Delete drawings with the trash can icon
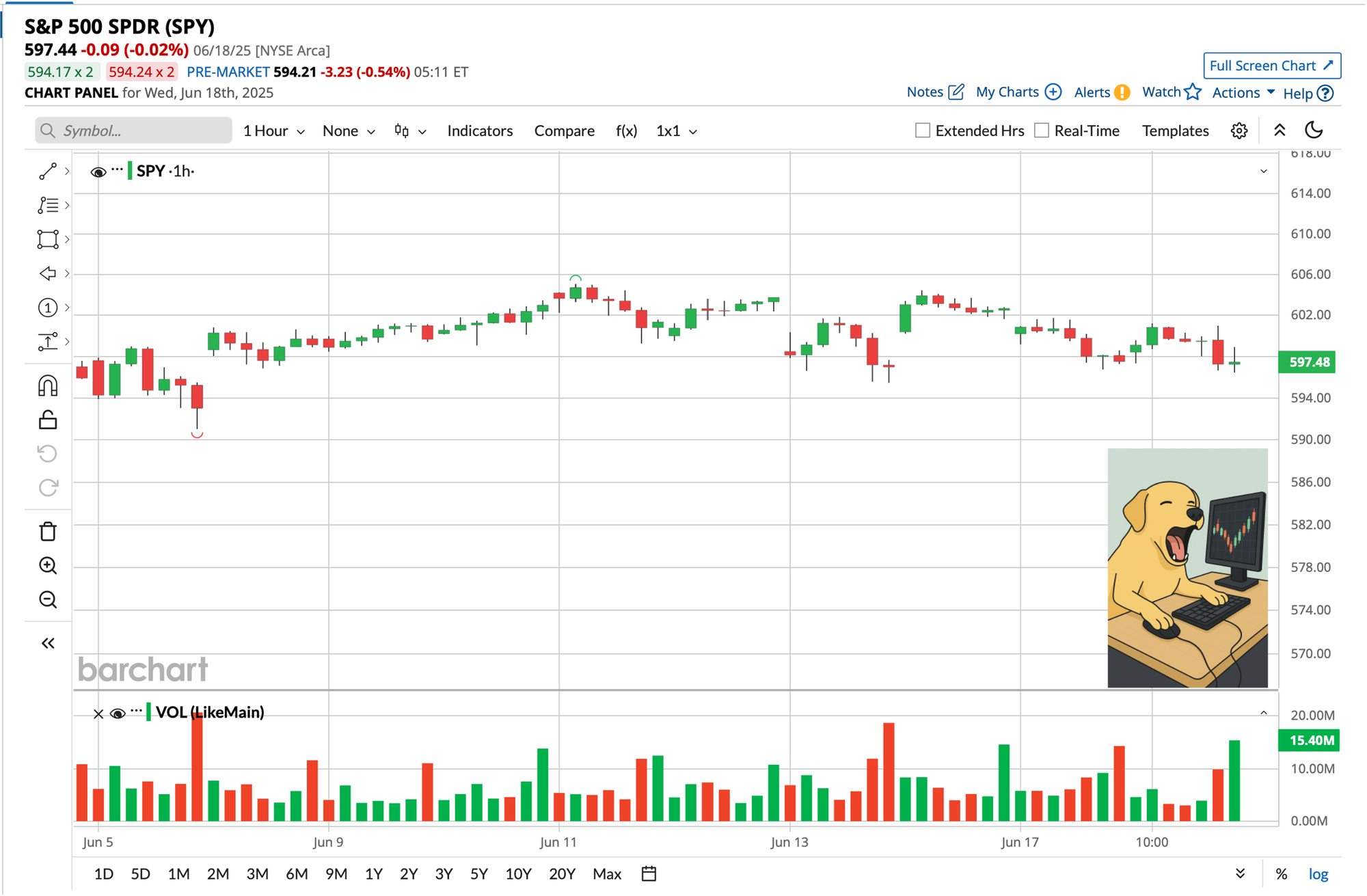 pos(48,531)
